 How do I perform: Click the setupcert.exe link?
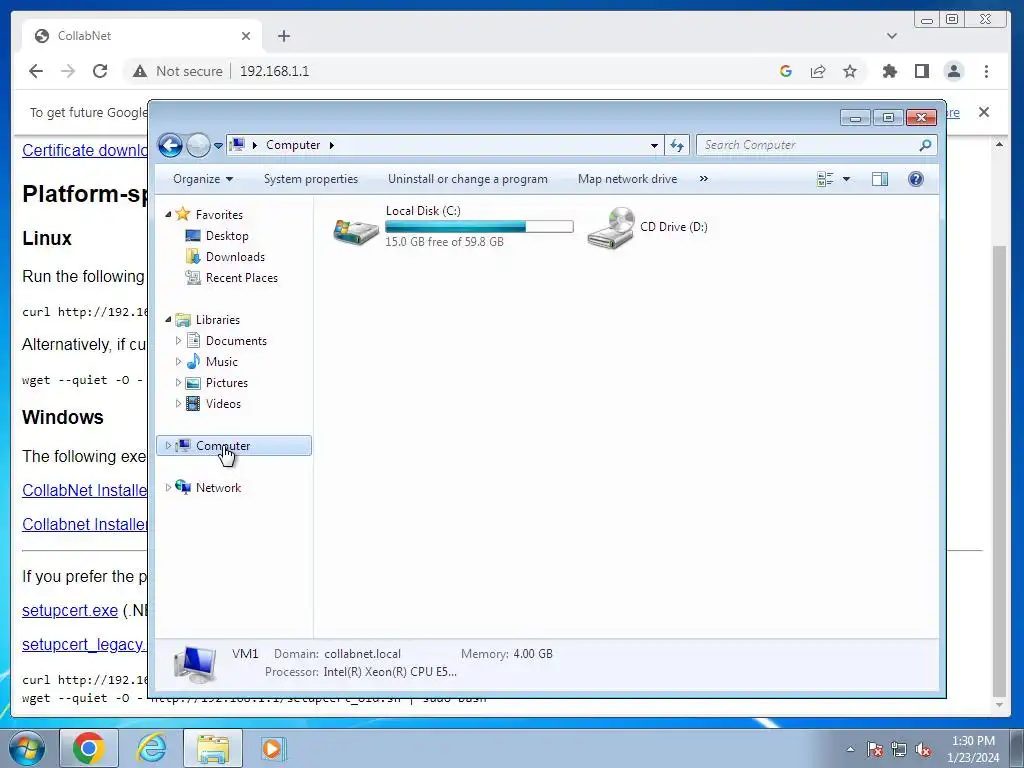[x=70, y=611]
